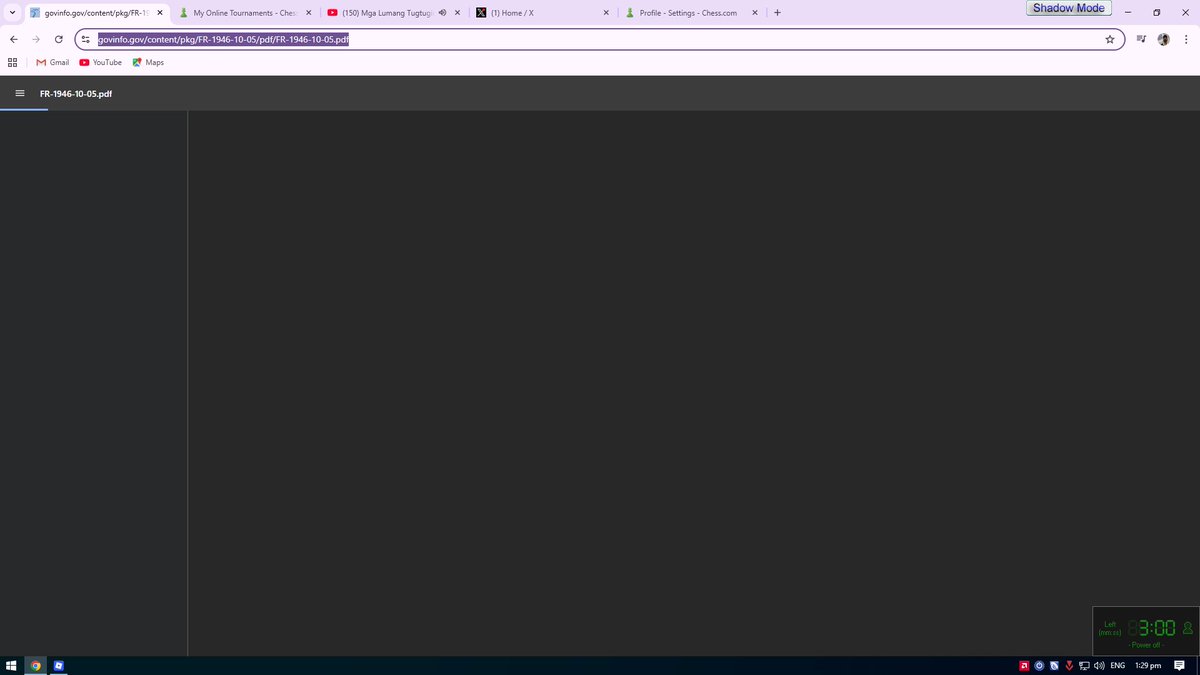The height and width of the screenshot is (675, 1200).
Task: Open Chrome from the taskbar
Action: (x=36, y=665)
